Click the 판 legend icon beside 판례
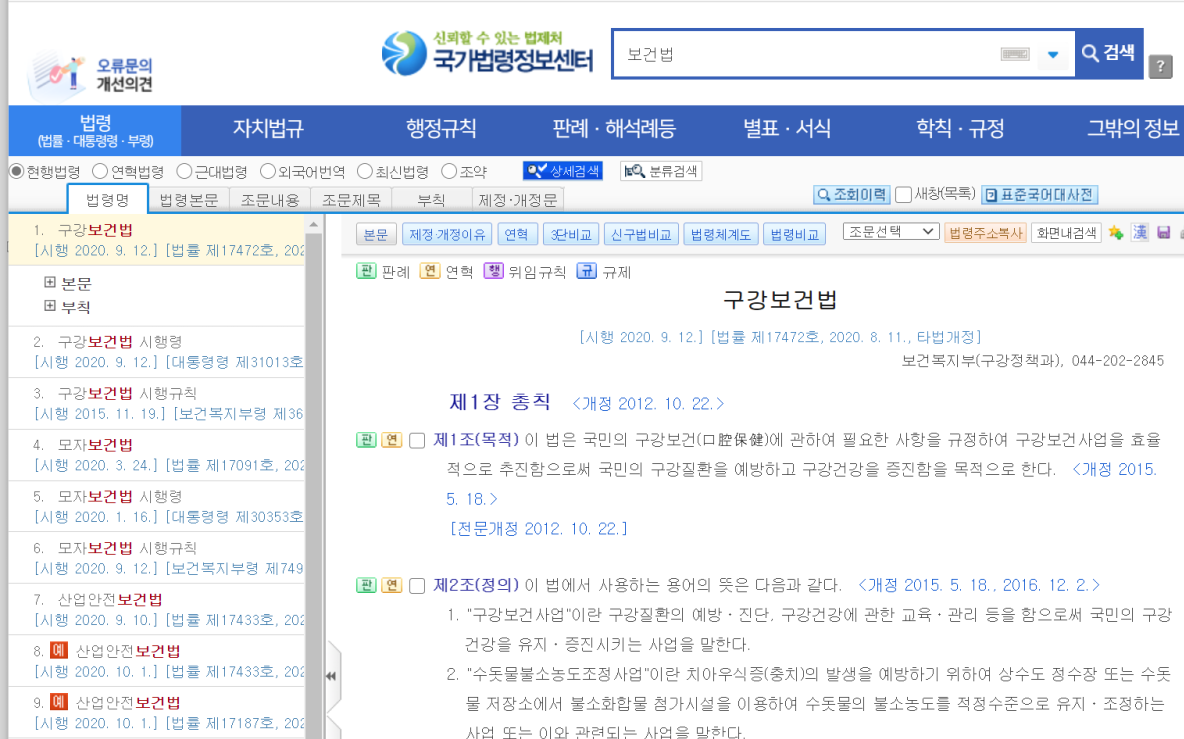Image resolution: width=1184 pixels, height=739 pixels. coord(366,271)
